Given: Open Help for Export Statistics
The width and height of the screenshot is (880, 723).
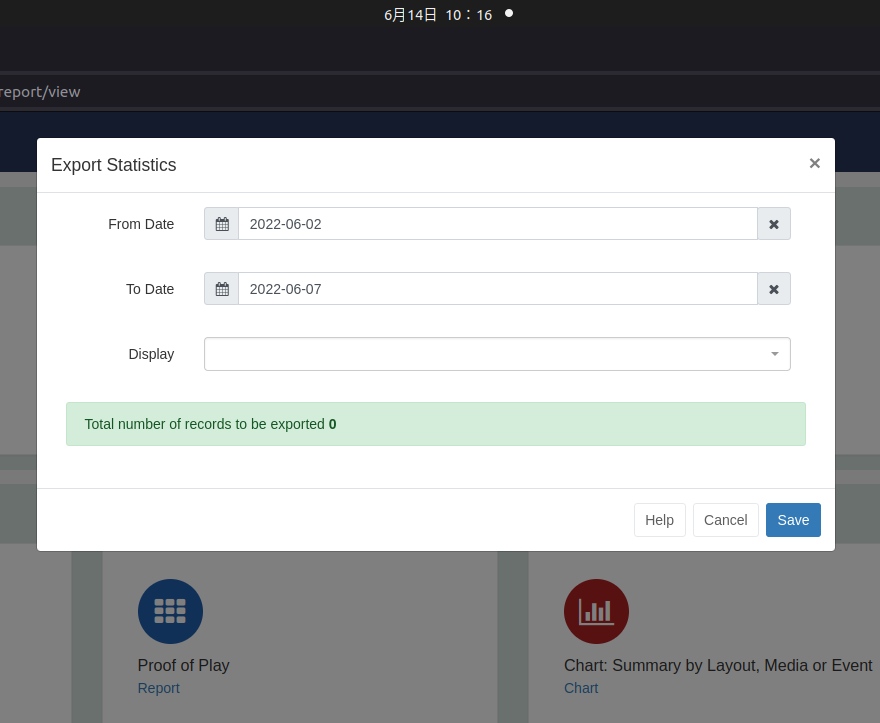Looking at the screenshot, I should [x=659, y=520].
